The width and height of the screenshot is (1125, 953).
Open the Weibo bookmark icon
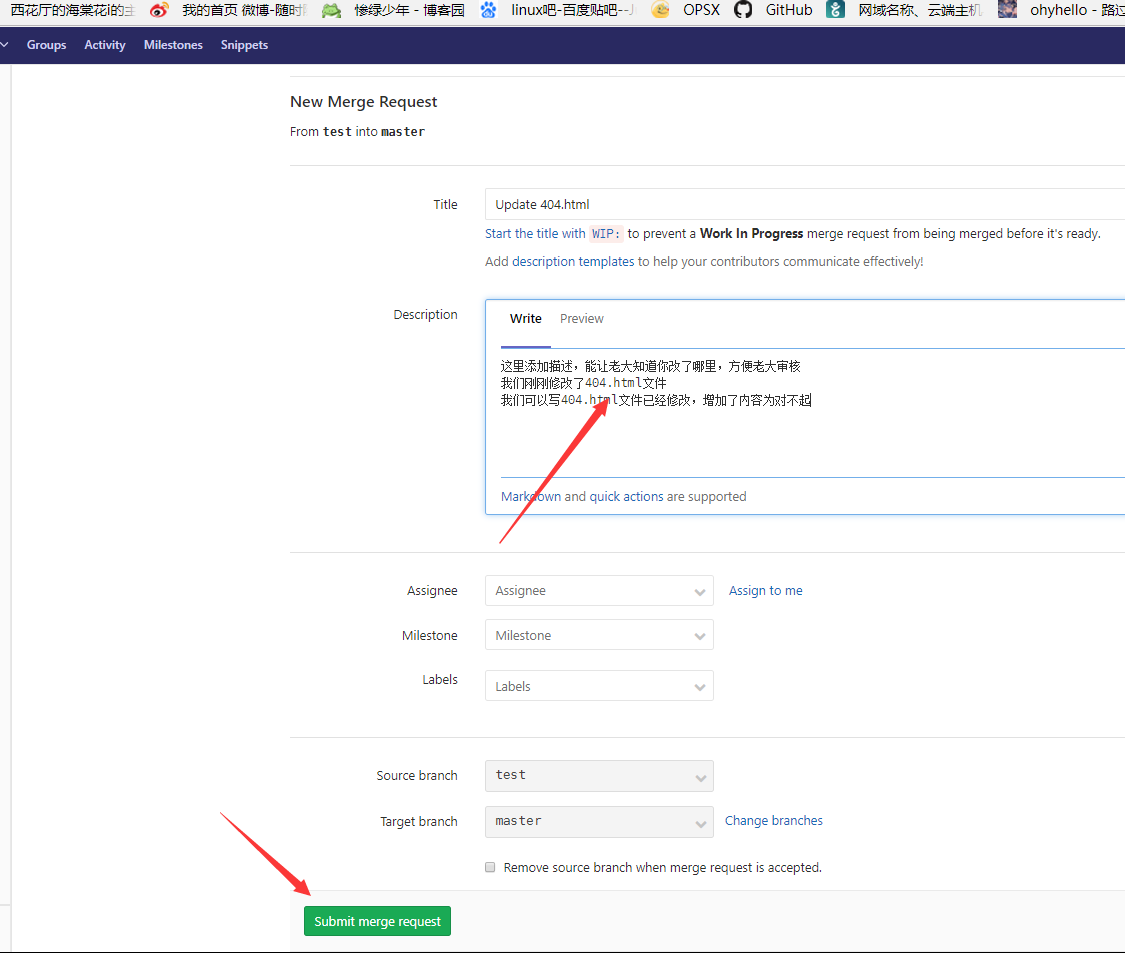coord(159,10)
